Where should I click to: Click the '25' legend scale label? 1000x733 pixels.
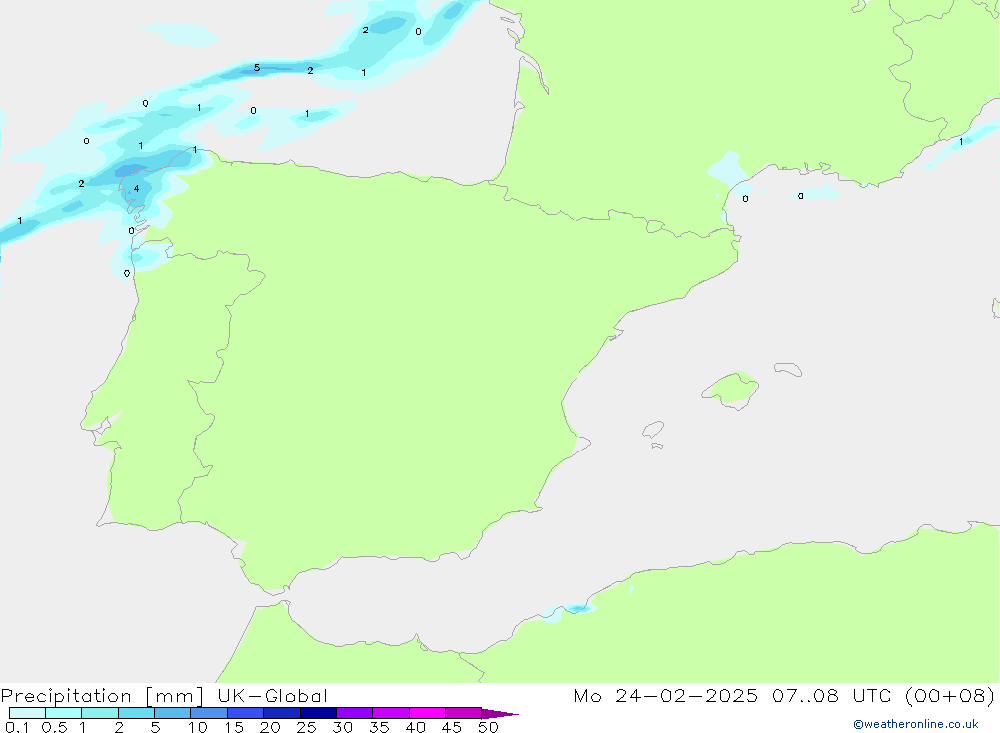pyautogui.click(x=307, y=727)
